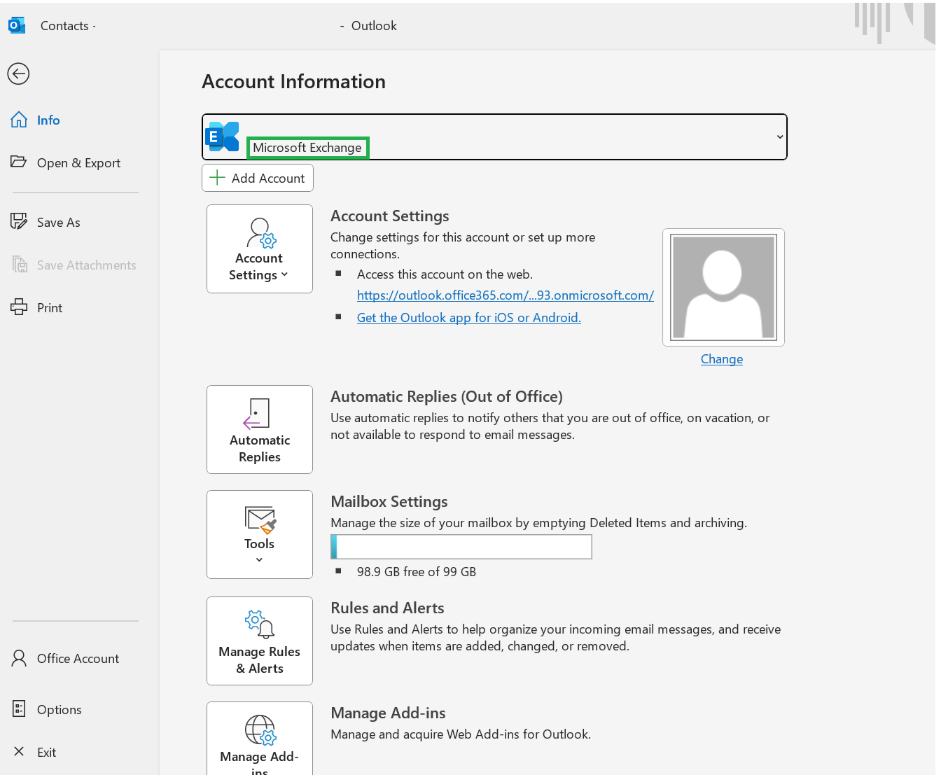Image resolution: width=936 pixels, height=775 pixels.
Task: Open the outlook.office365.com web access link
Action: click(x=504, y=295)
